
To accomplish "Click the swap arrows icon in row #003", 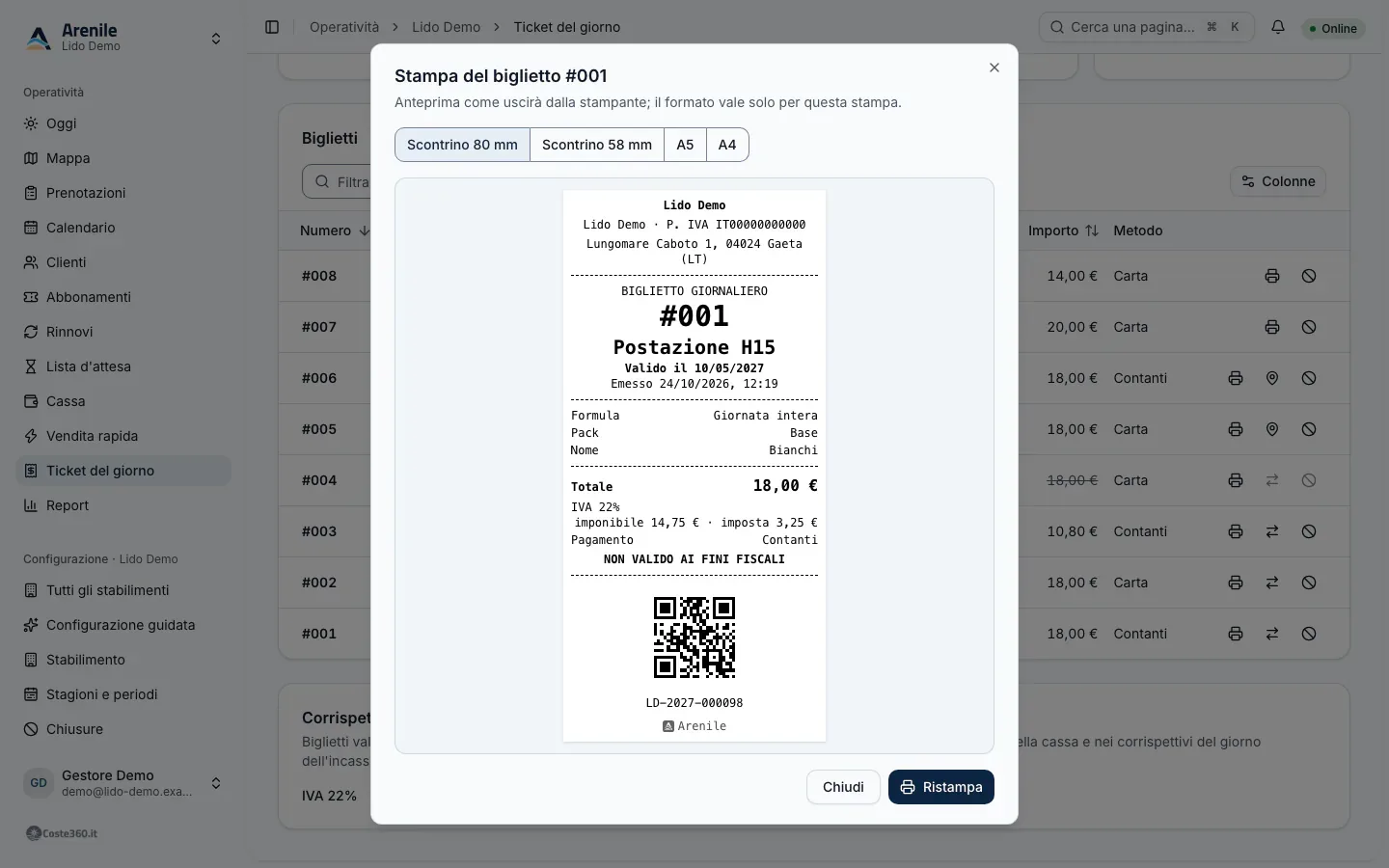I will coord(1272,531).
